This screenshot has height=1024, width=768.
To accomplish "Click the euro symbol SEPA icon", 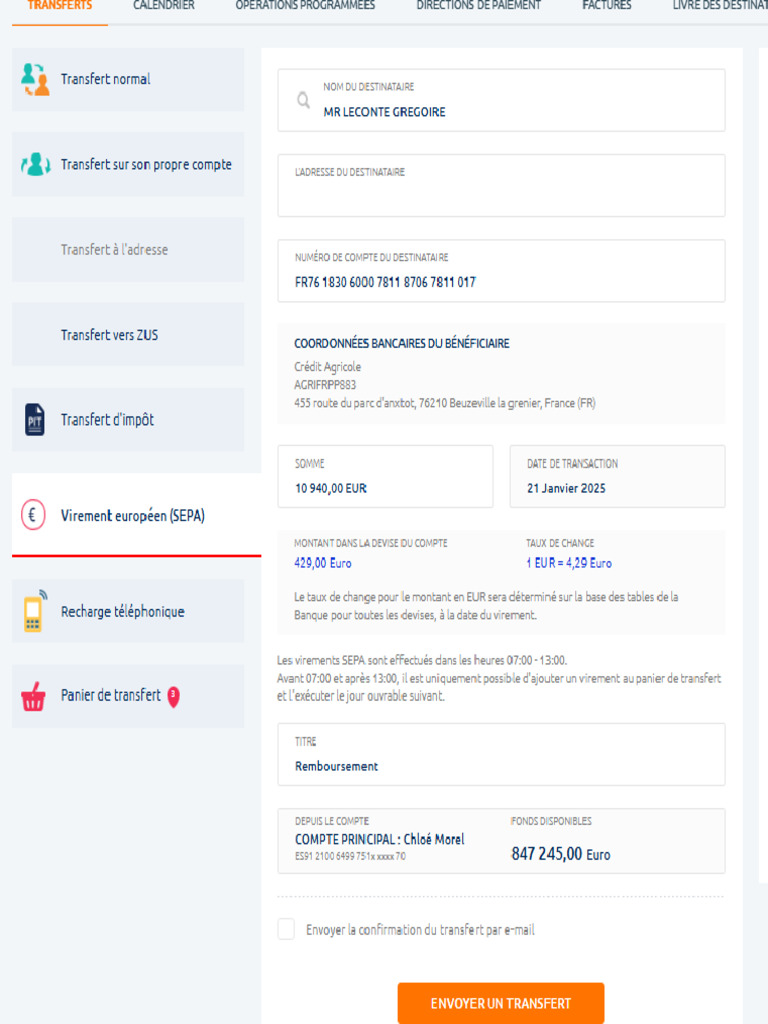I will tap(34, 516).
